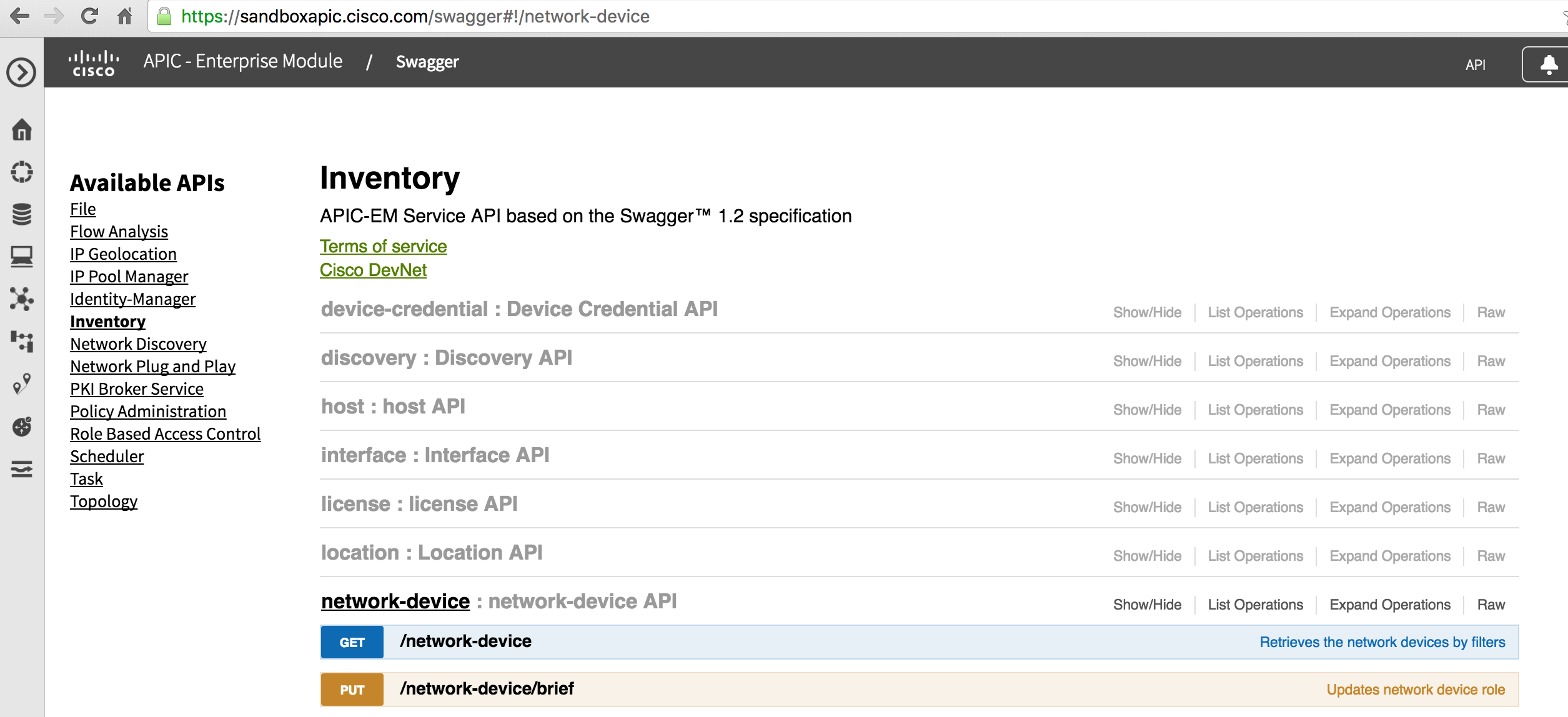Screen dimensions: 1568x717
Task: Collapse the network-device API heading
Action: click(x=395, y=601)
